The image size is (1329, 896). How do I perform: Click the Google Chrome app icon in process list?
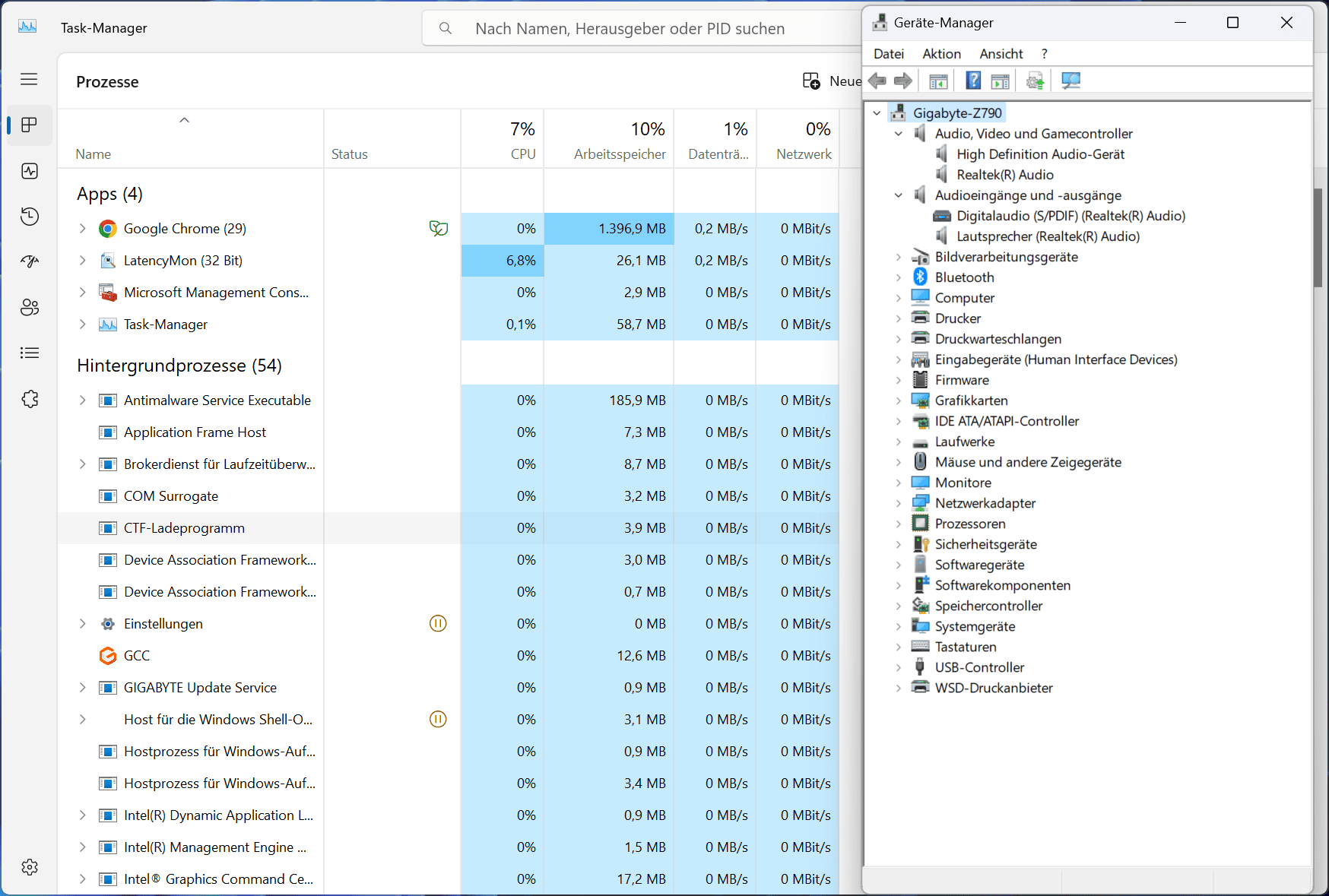[x=108, y=229]
